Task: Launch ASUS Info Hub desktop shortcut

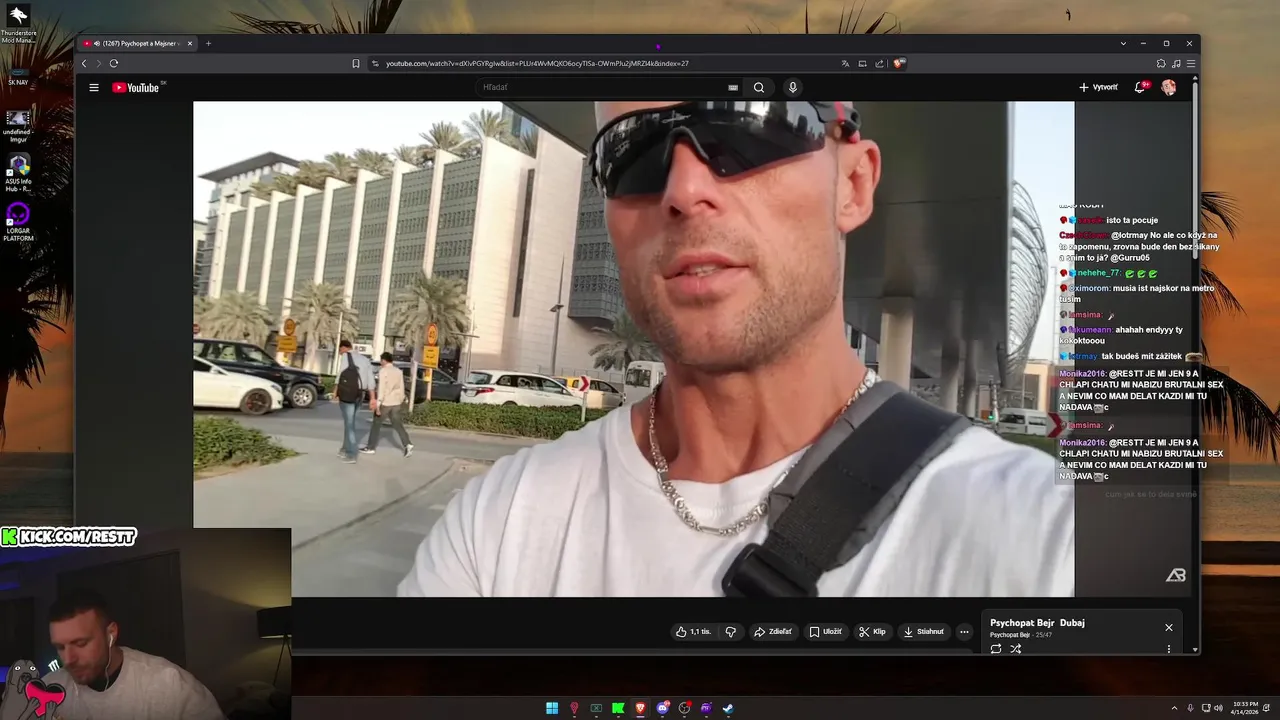Action: (18, 173)
